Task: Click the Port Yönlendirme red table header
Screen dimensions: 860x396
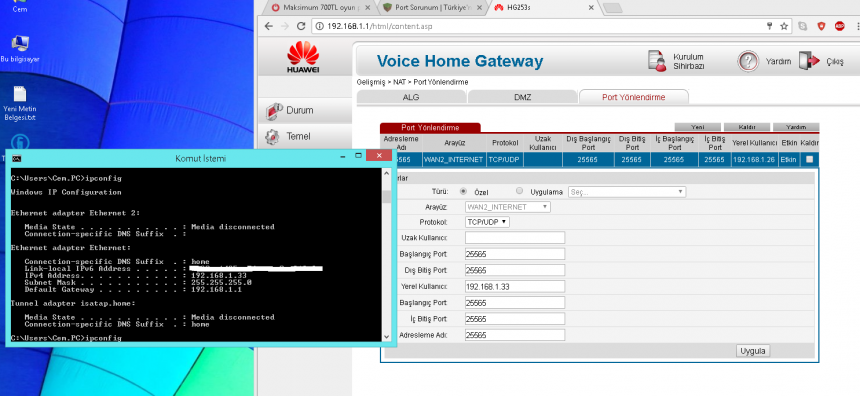Action: click(x=430, y=127)
